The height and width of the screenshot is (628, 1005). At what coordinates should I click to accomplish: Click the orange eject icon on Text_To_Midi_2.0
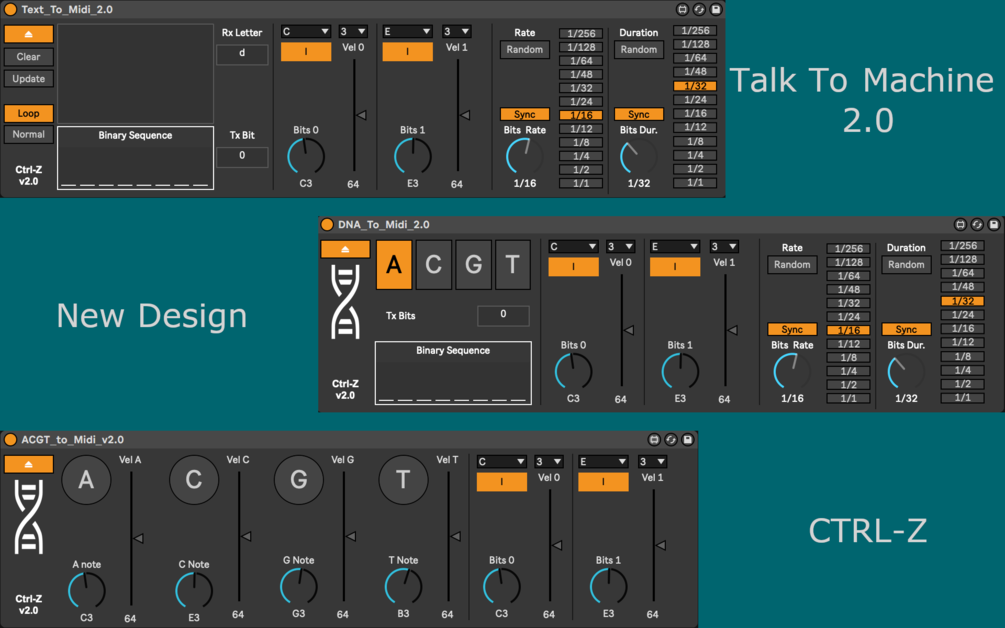click(28, 33)
